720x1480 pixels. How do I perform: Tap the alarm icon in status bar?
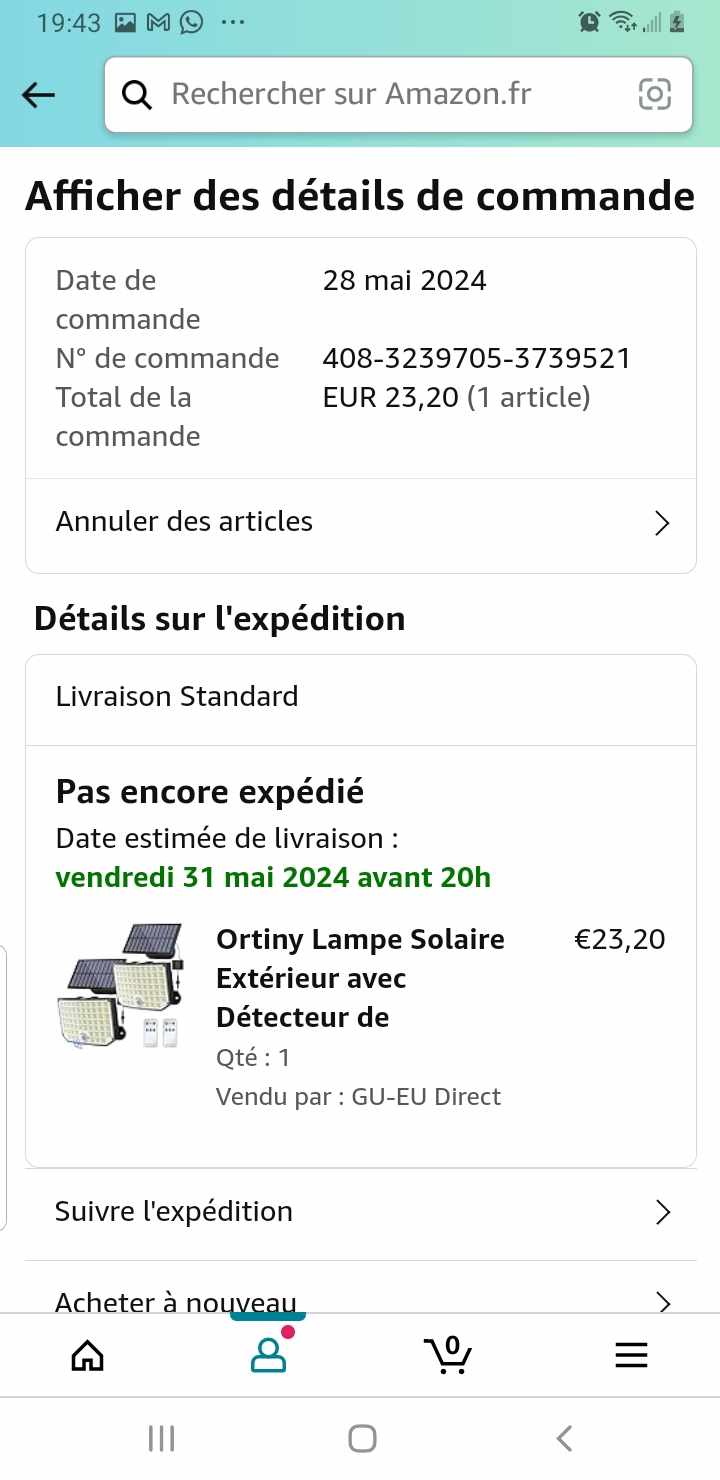(589, 21)
